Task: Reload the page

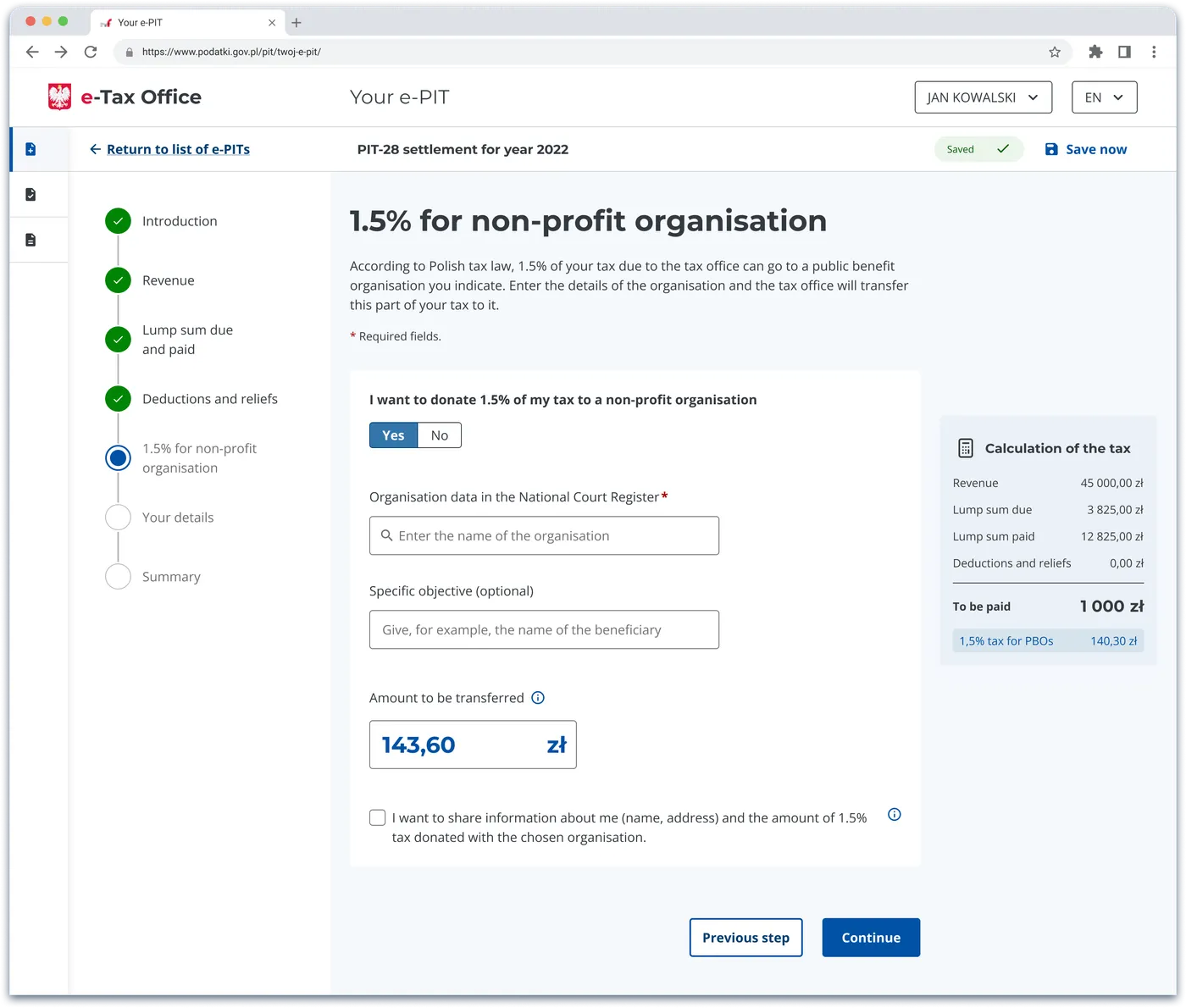Action: [x=91, y=52]
